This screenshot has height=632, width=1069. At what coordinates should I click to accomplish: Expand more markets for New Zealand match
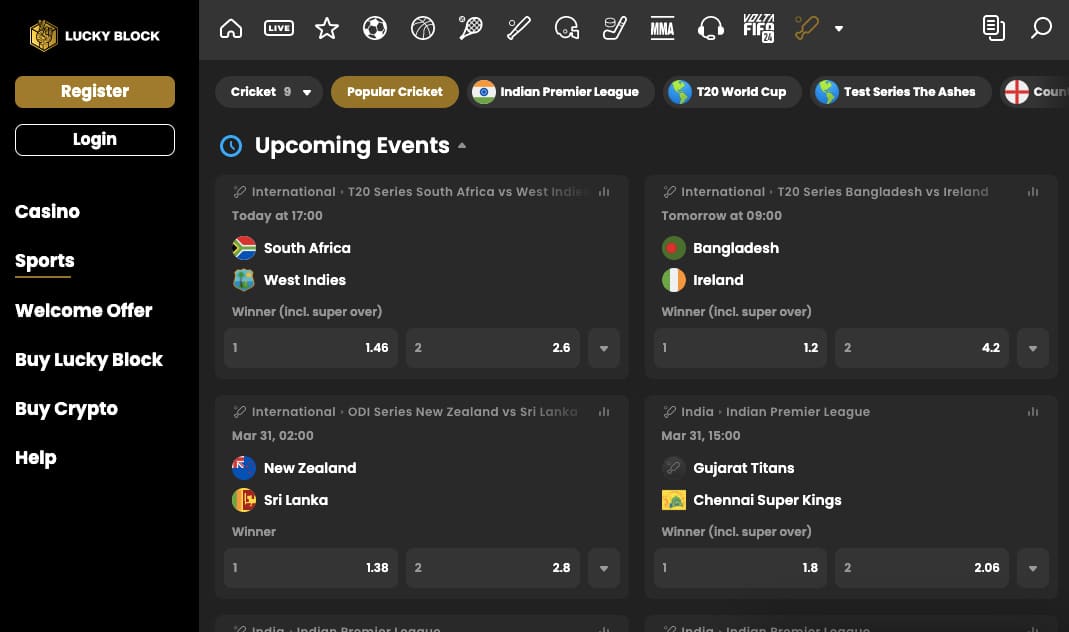[x=604, y=568]
